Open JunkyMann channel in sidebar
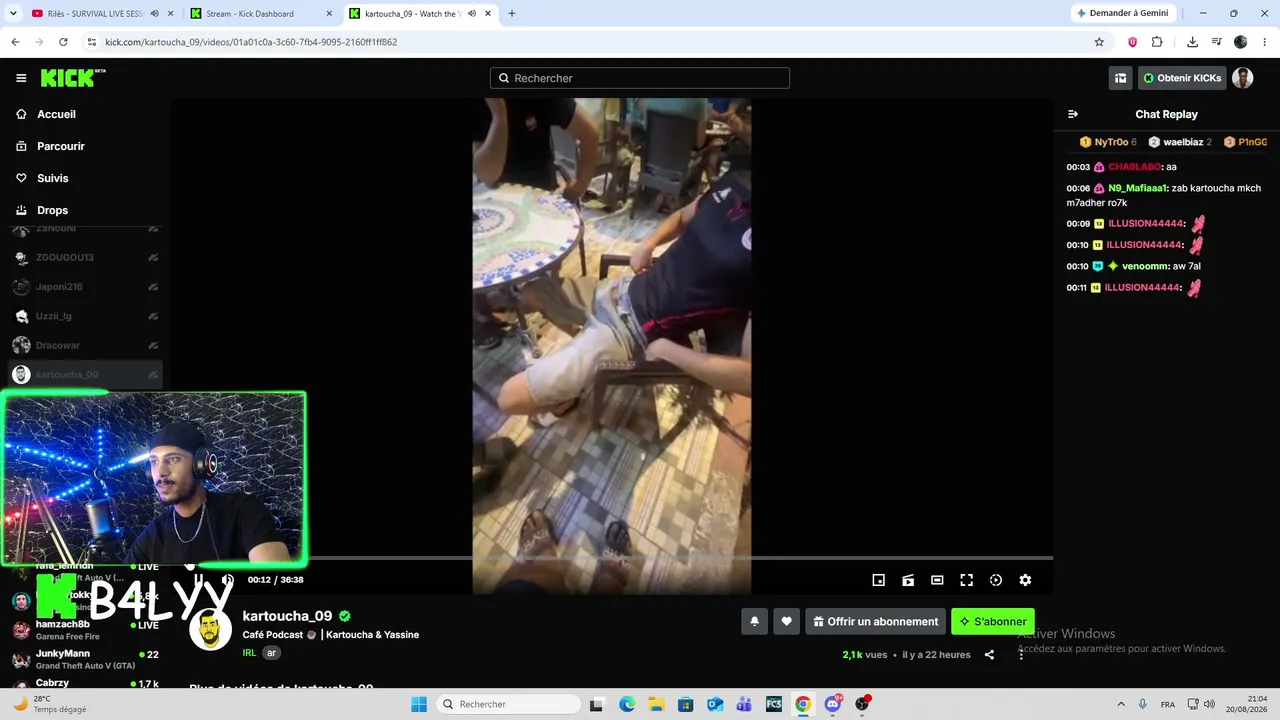This screenshot has width=1280, height=720. (85, 659)
